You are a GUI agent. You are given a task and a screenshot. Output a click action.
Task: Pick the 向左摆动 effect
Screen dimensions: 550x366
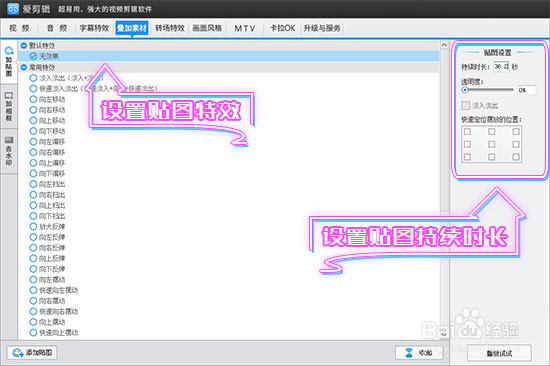point(33,280)
